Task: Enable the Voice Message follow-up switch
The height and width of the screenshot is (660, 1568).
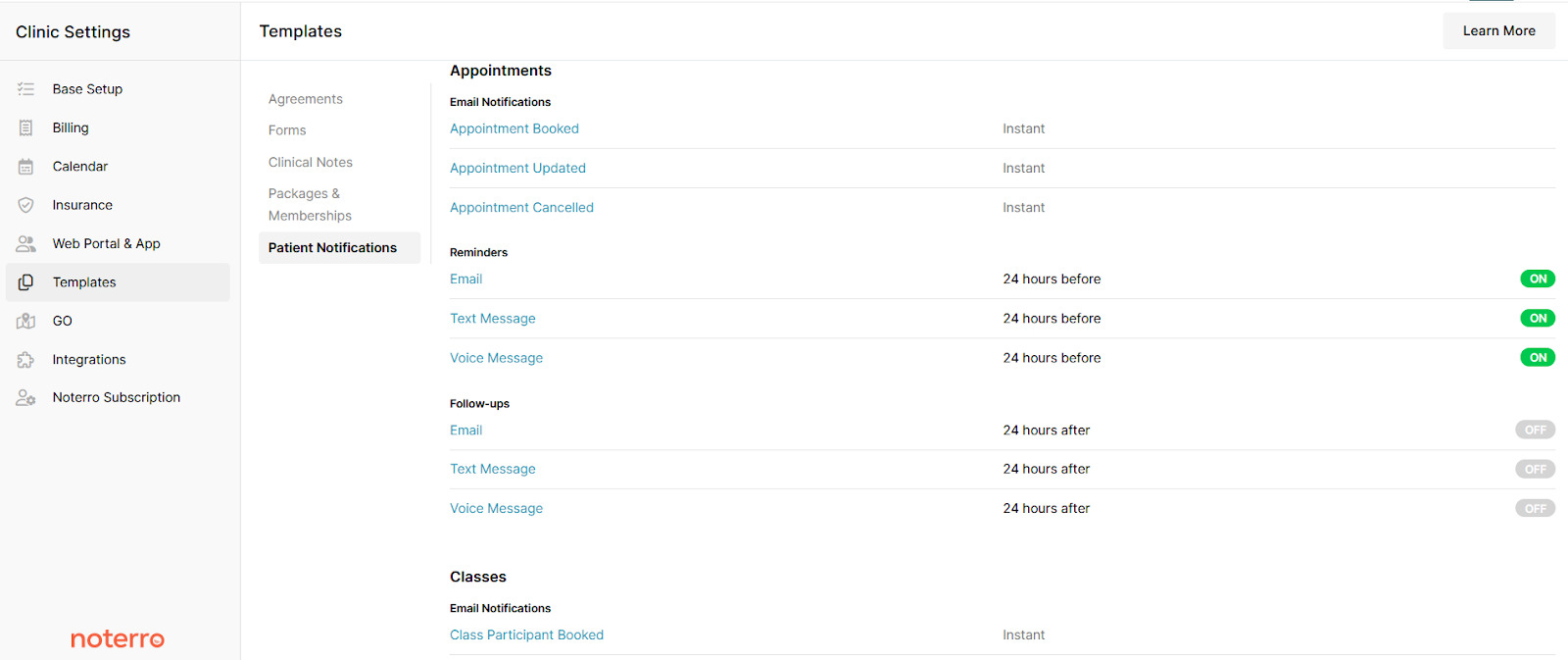Action: click(1535, 508)
